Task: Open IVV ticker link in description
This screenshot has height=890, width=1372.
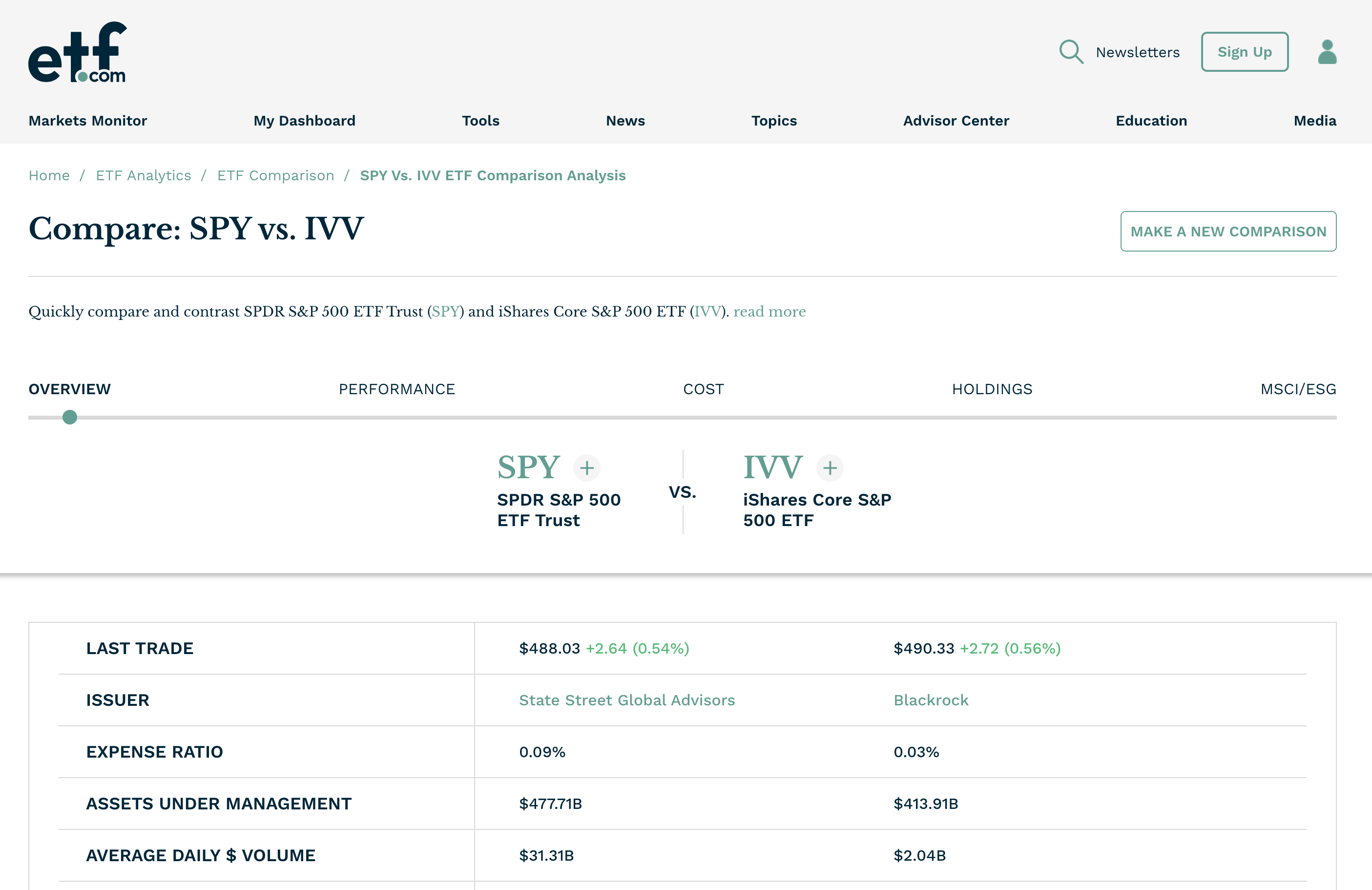Action: (x=707, y=312)
